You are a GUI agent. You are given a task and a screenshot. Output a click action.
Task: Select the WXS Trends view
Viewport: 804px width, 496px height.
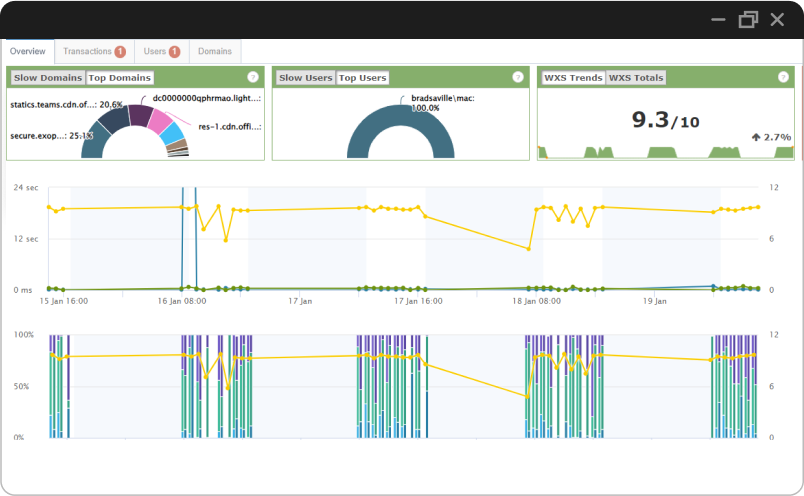tap(573, 78)
